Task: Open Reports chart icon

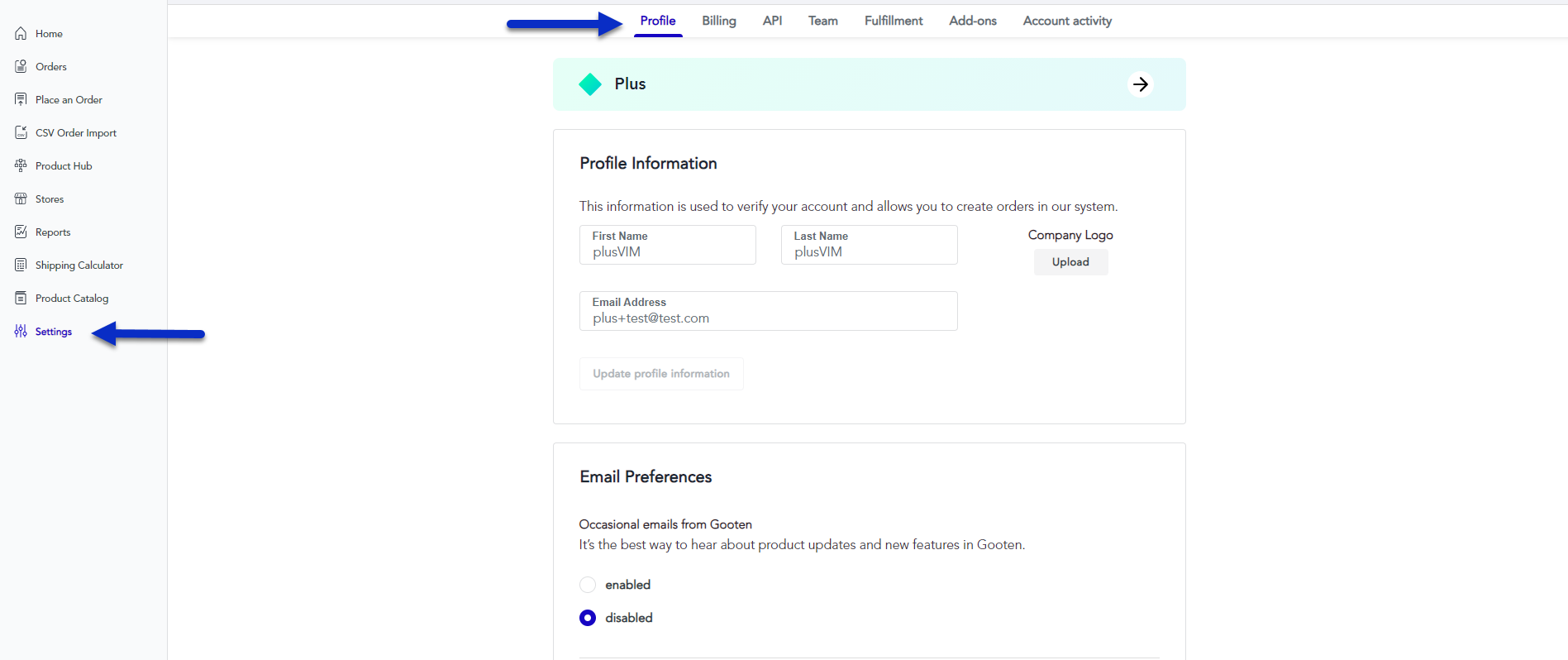Action: point(21,232)
